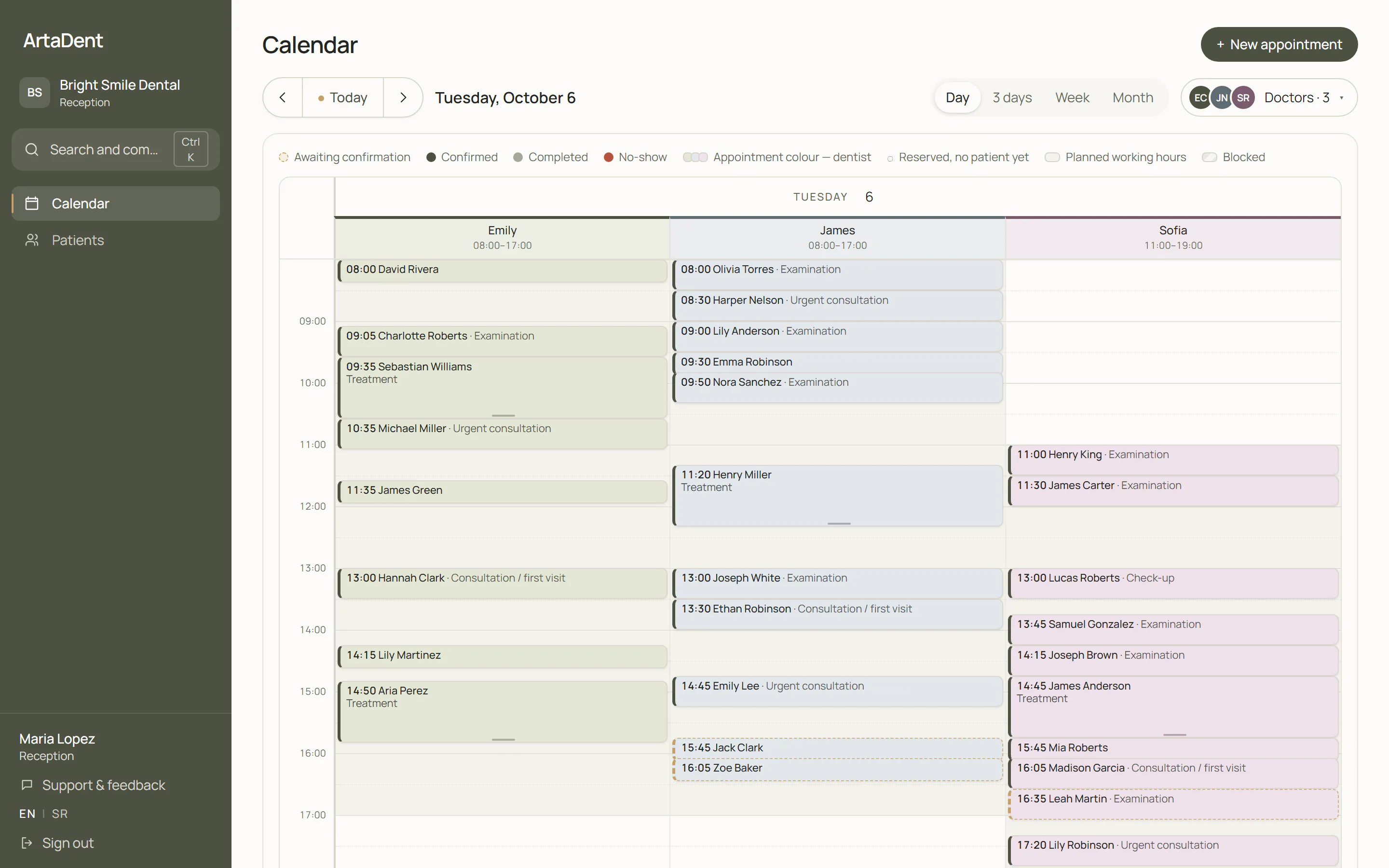
Task: Expand the Doctors · 3 dropdown
Action: coord(1269,97)
